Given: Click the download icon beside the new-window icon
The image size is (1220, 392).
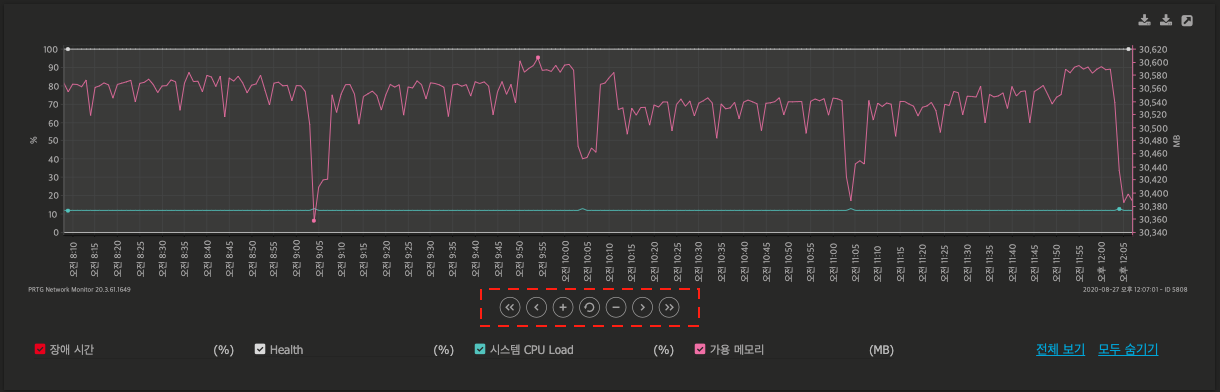Looking at the screenshot, I should pos(1165,20).
